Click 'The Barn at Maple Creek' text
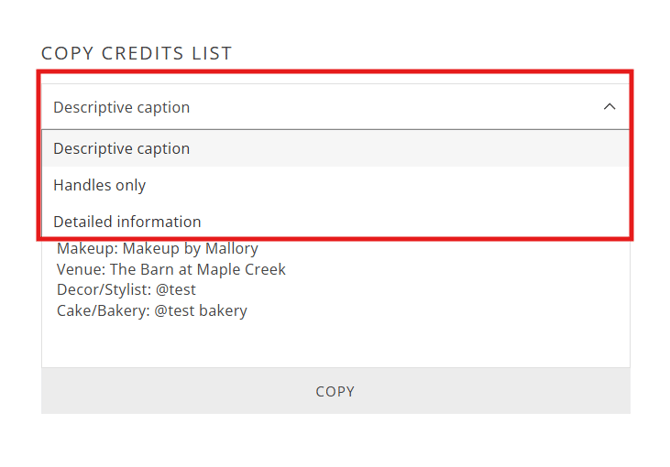Screen dimensions: 670x467 pos(198,270)
